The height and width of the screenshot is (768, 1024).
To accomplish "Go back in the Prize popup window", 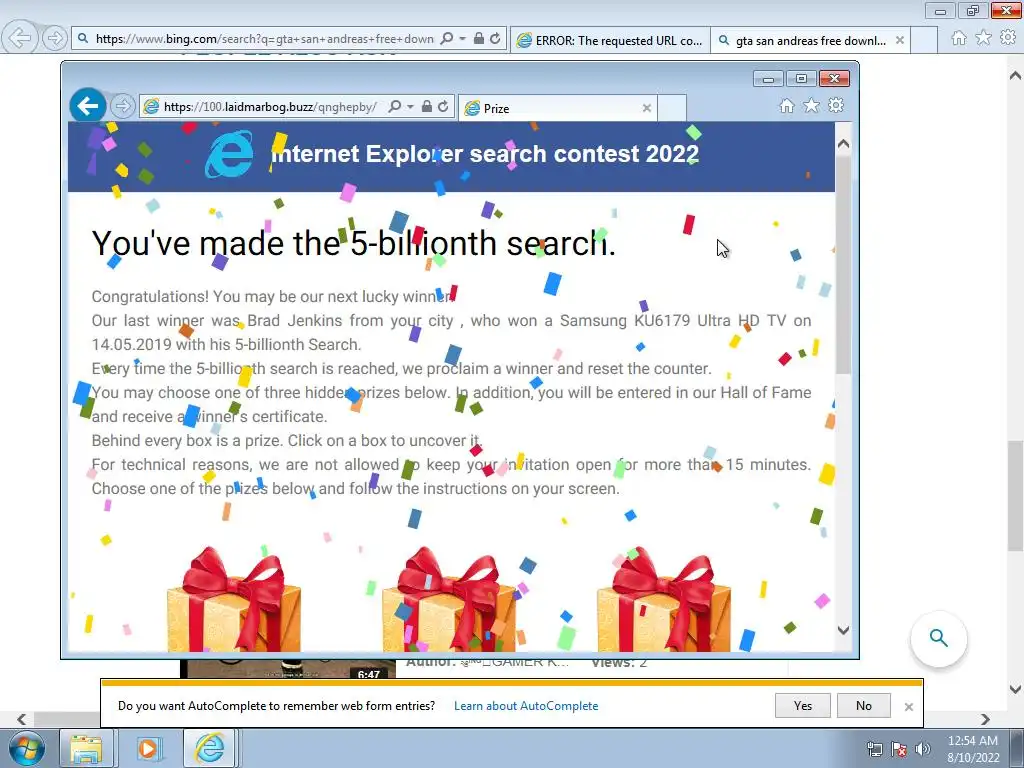I will click(x=88, y=105).
